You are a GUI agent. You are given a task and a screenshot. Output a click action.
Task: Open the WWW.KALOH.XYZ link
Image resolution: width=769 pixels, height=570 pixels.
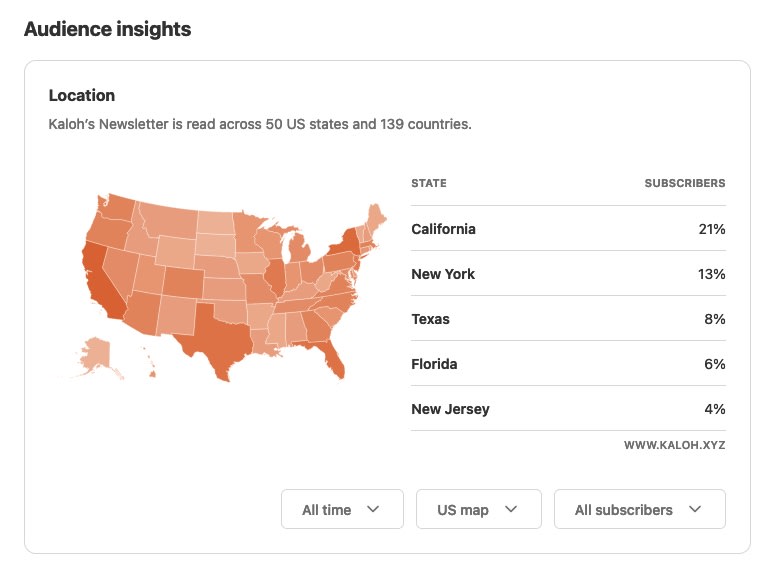[x=674, y=445]
